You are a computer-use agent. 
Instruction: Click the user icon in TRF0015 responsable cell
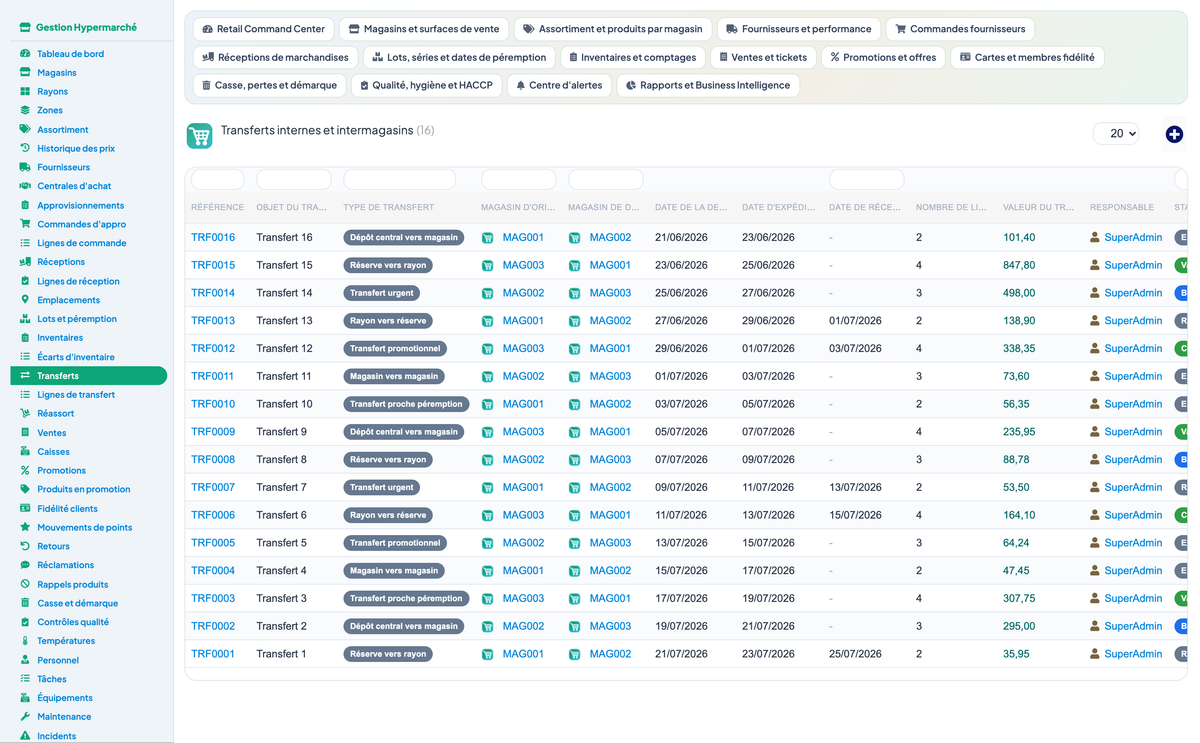point(1095,265)
